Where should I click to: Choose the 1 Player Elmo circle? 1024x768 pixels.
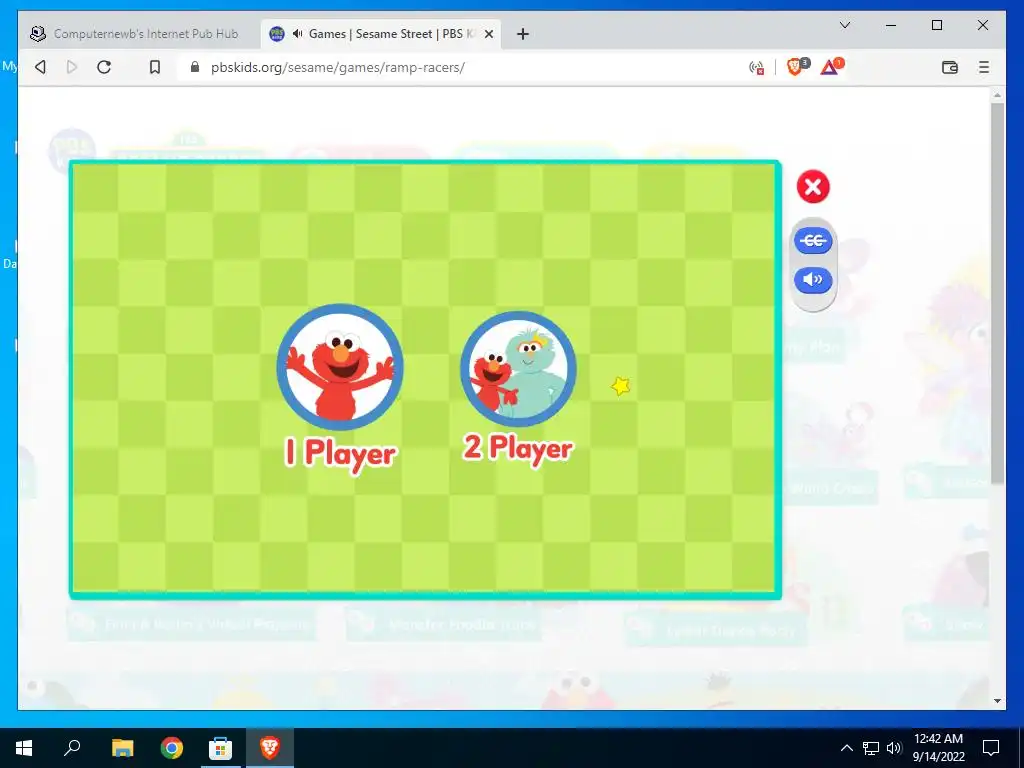click(x=340, y=366)
